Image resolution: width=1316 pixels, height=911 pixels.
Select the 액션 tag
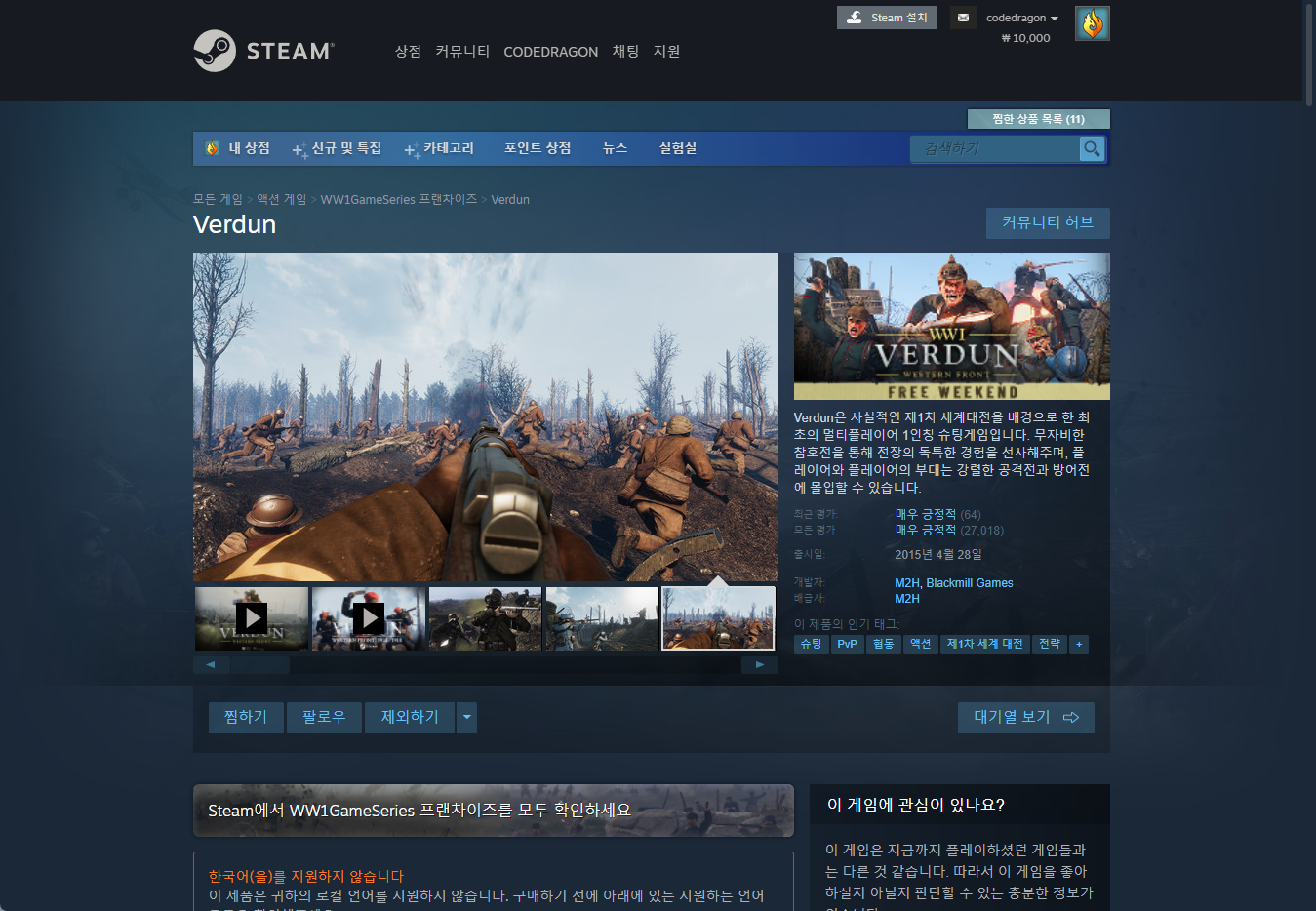pos(920,644)
